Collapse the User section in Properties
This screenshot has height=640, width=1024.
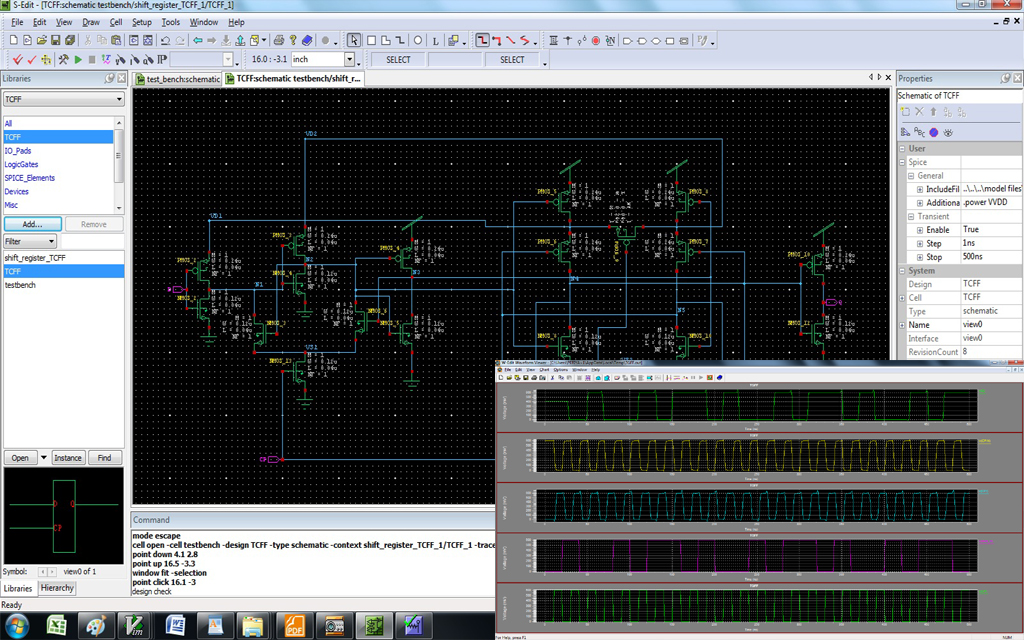point(902,149)
